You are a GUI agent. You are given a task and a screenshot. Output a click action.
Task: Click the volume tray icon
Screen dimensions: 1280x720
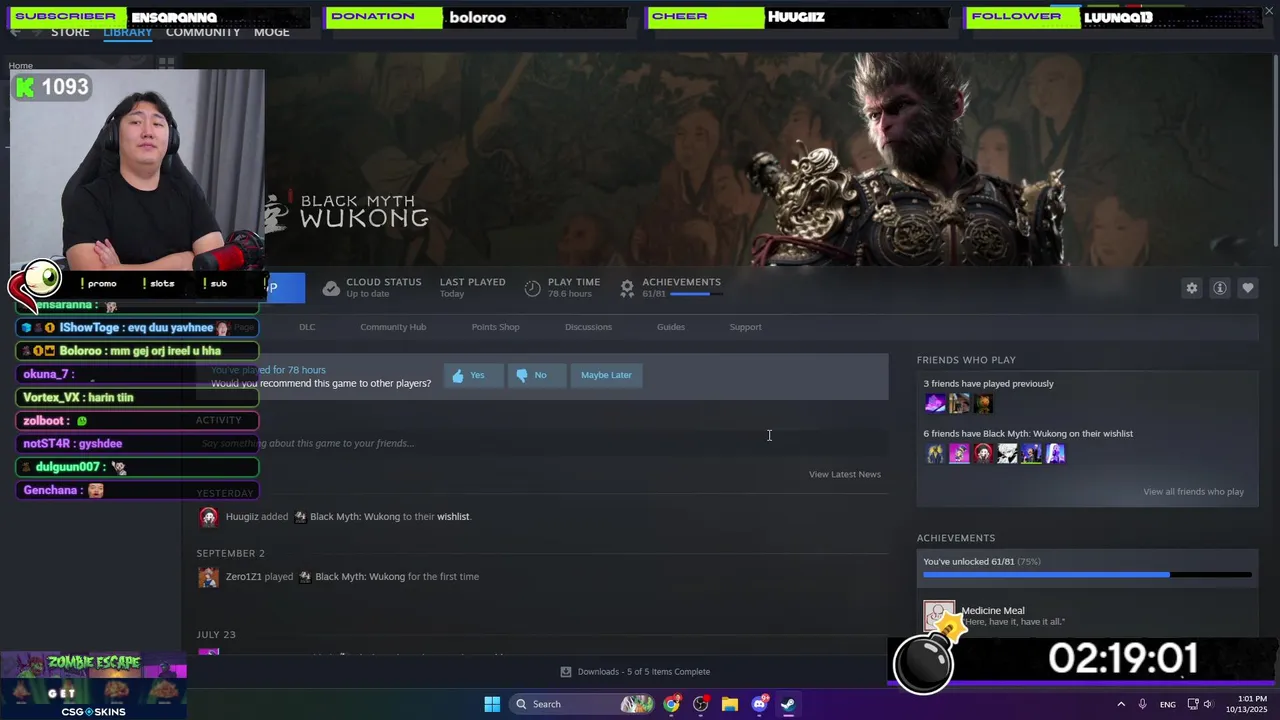[1208, 704]
